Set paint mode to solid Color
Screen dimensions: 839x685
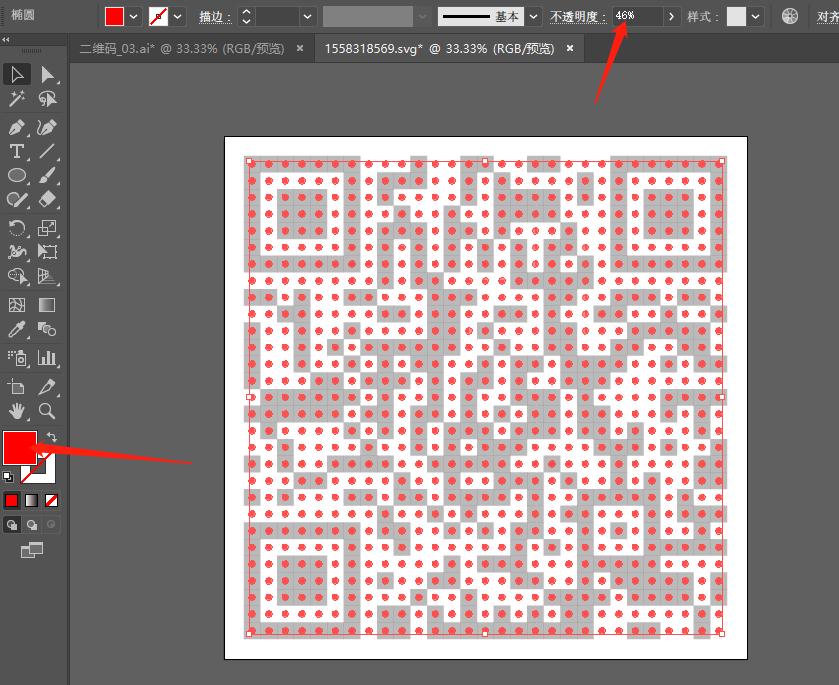coord(11,500)
